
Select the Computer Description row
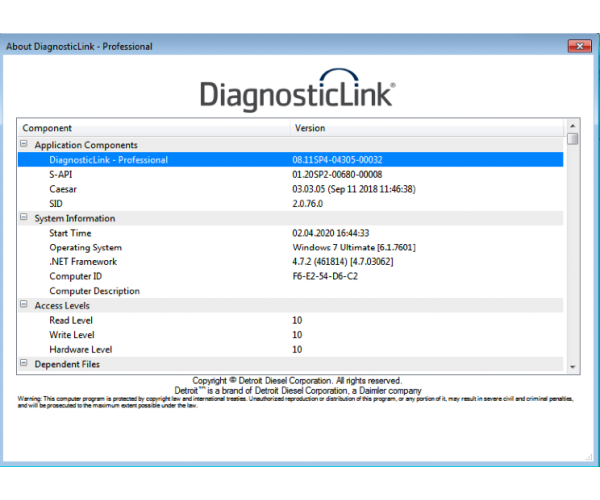point(290,291)
